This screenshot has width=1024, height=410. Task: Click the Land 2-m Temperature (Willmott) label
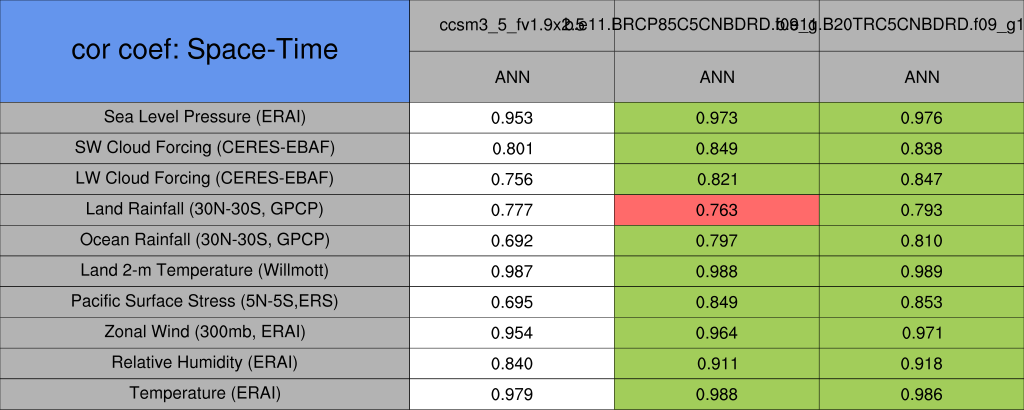click(205, 271)
